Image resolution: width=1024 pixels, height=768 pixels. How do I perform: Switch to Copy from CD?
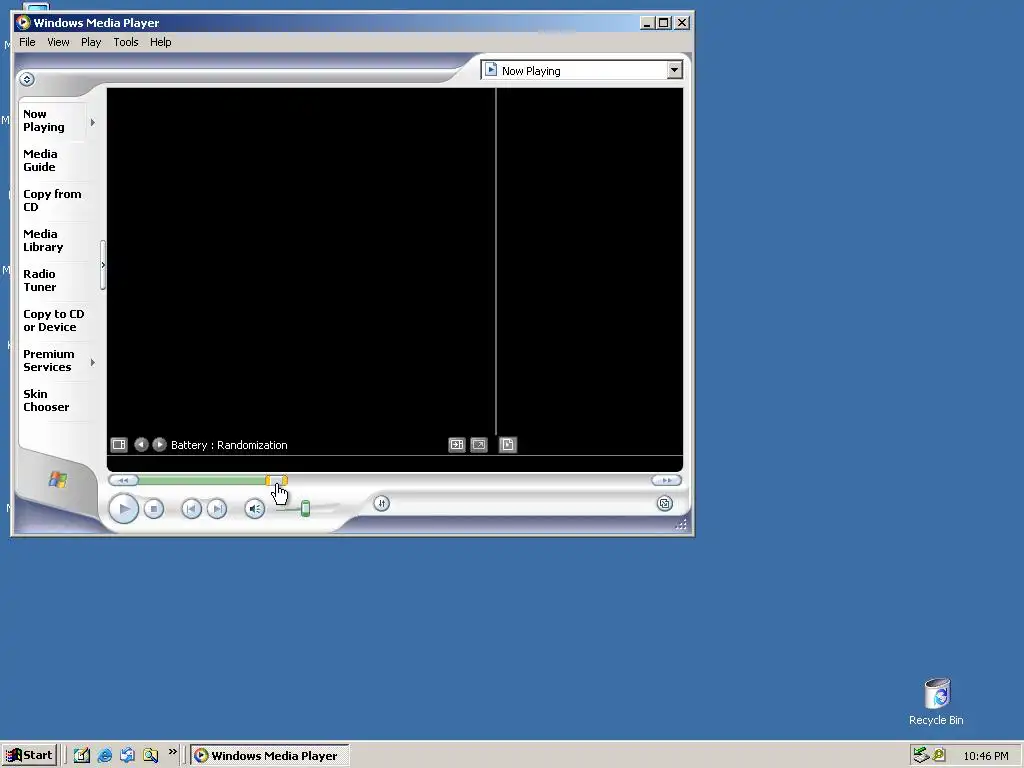pyautogui.click(x=52, y=200)
